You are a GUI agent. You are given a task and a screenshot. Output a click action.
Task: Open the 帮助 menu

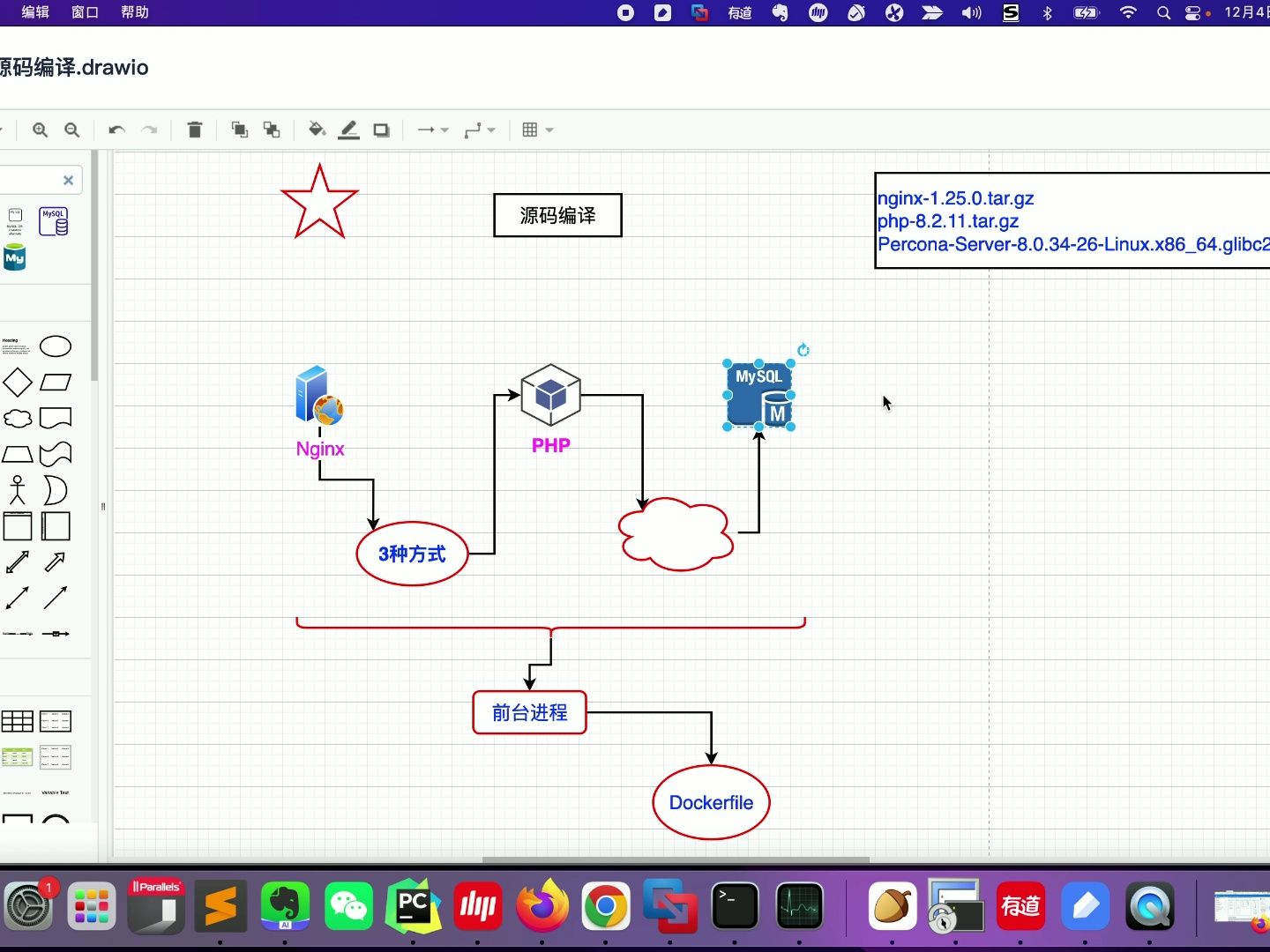click(135, 12)
